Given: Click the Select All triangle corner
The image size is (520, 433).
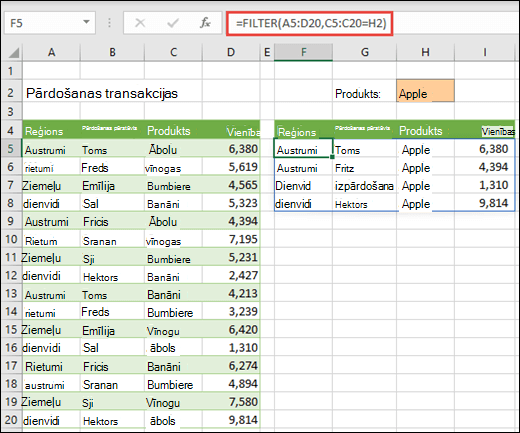Looking at the screenshot, I should pos(14,53).
